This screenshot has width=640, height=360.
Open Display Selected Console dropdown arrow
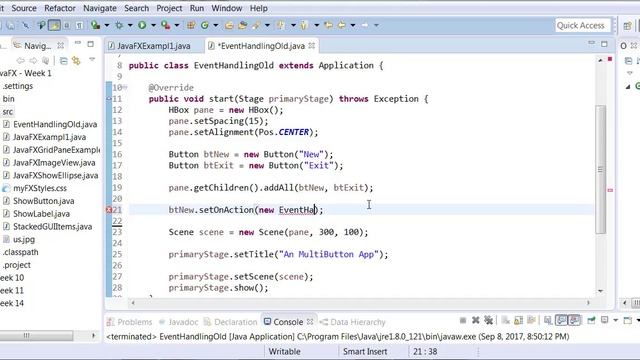(x=616, y=320)
